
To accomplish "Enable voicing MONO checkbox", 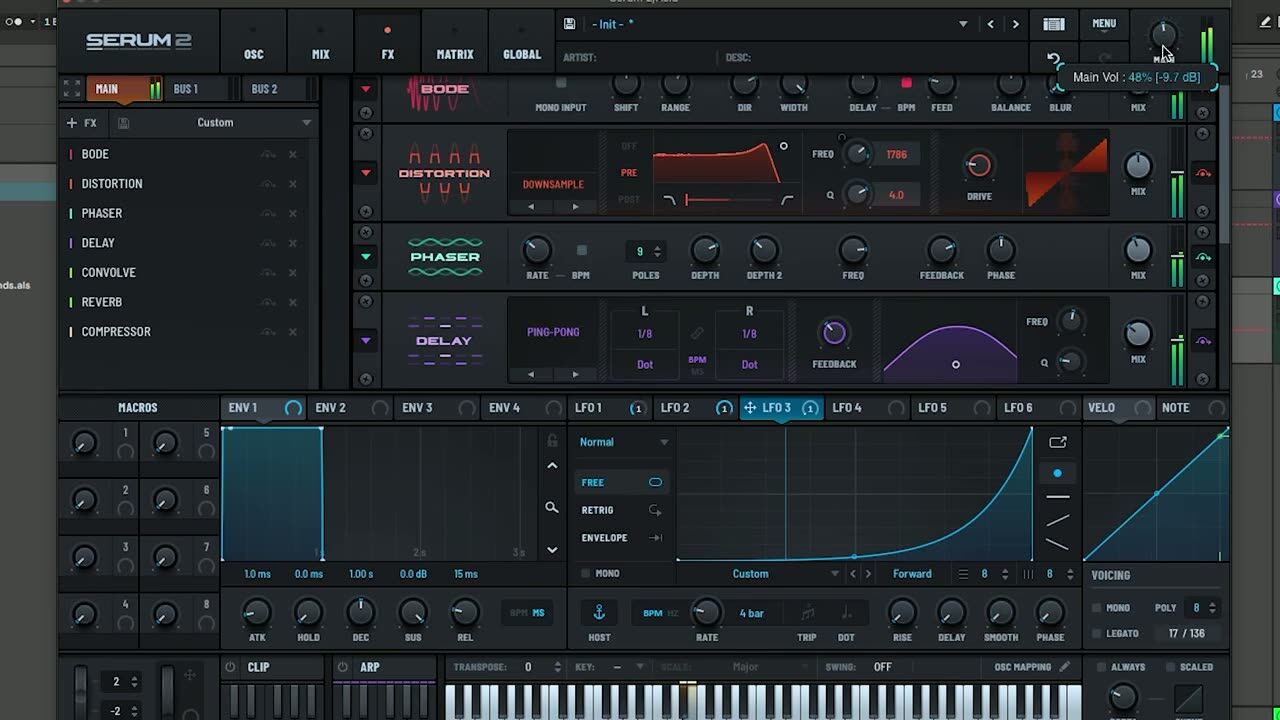I will point(1097,608).
